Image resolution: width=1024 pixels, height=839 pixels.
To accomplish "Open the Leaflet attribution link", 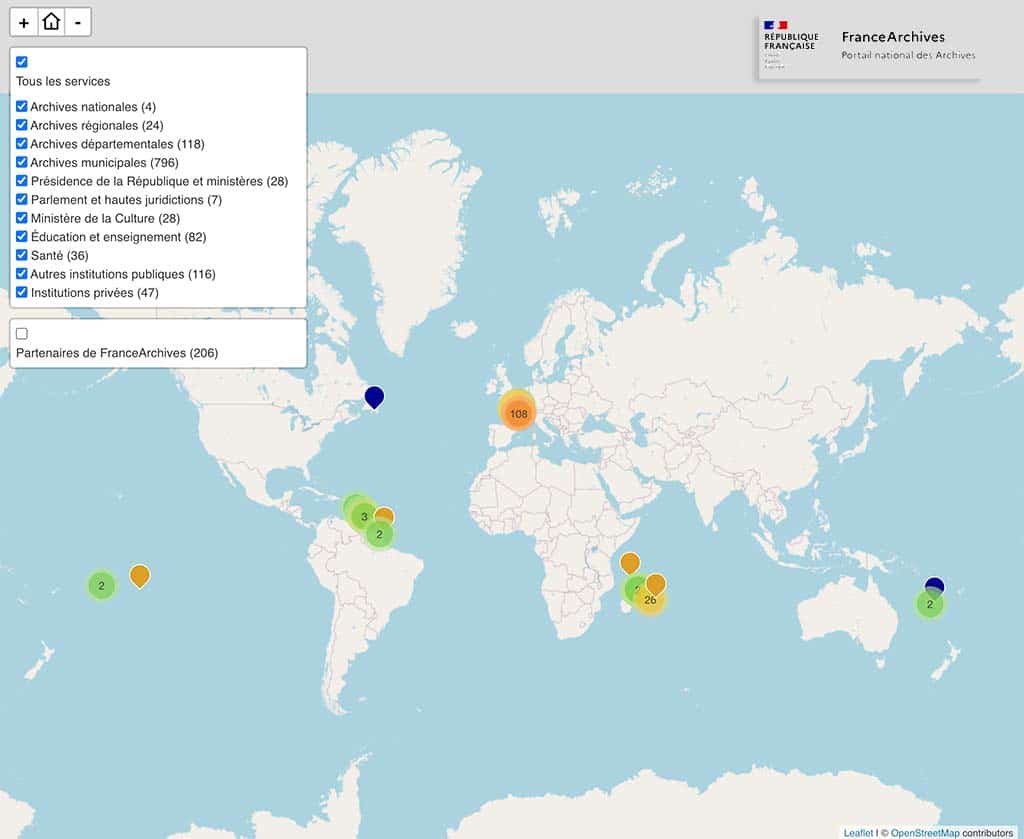I will pos(857,832).
